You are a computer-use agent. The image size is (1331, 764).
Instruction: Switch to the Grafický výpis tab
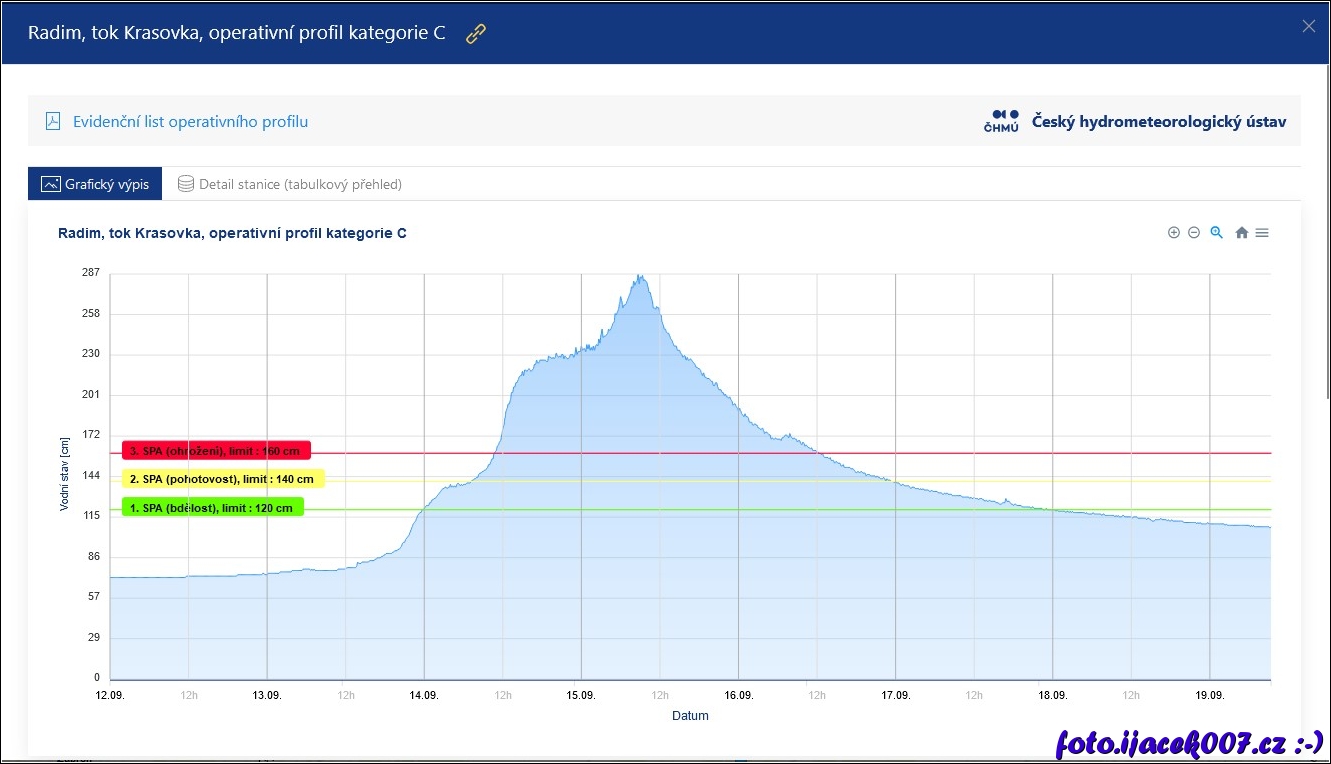(x=95, y=184)
